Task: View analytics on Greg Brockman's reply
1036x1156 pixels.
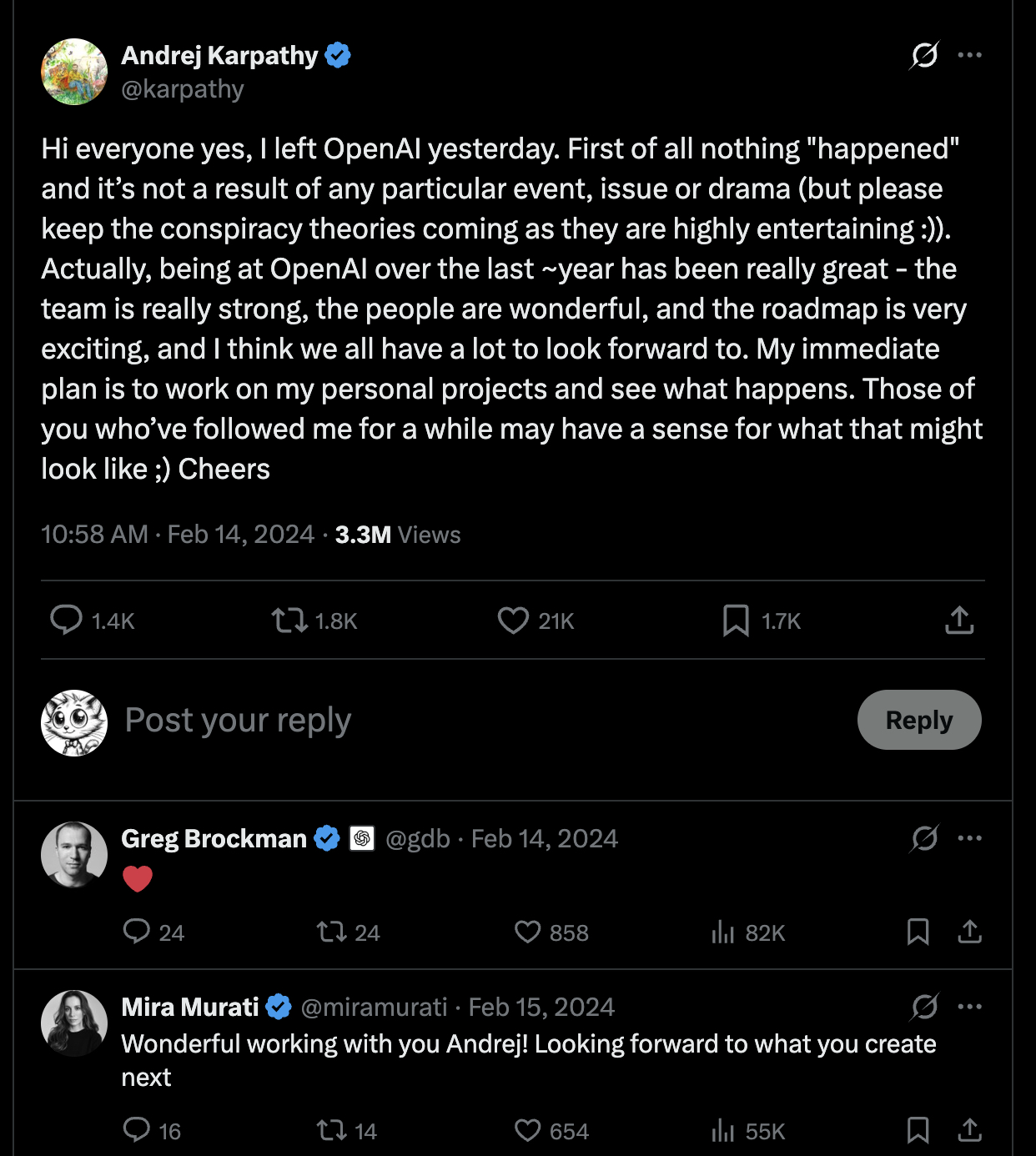Action: tap(723, 932)
